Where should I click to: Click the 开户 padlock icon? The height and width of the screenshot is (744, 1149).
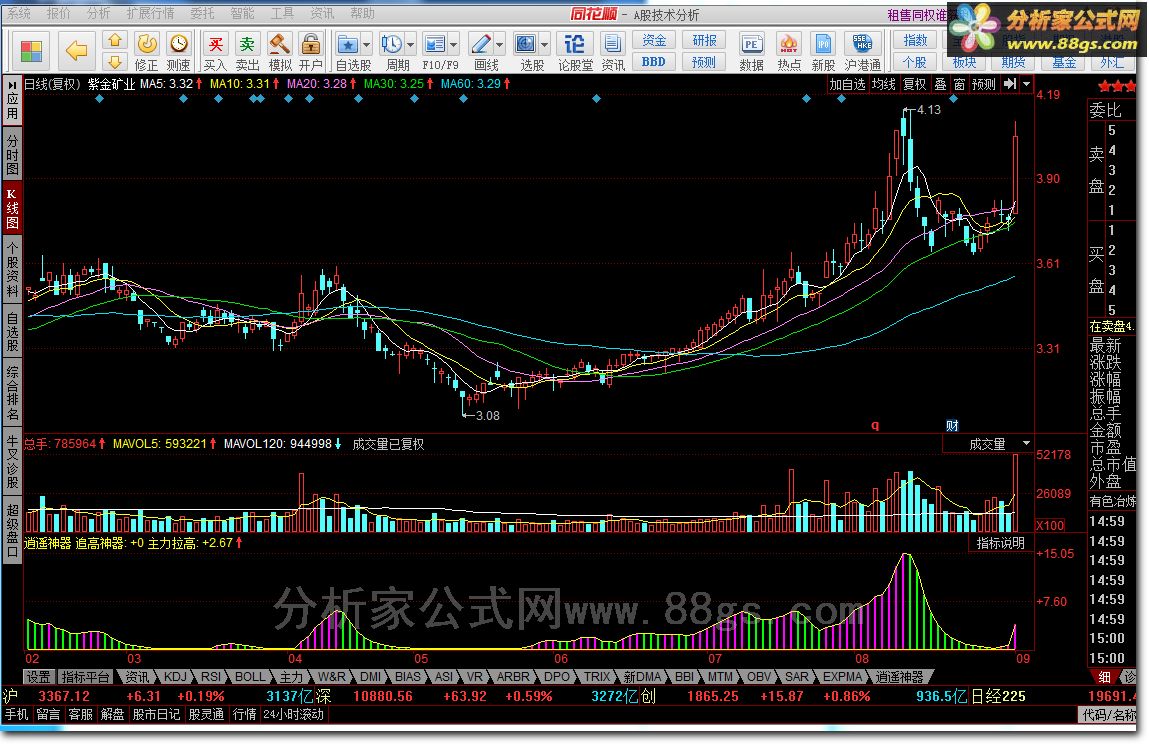click(x=311, y=44)
